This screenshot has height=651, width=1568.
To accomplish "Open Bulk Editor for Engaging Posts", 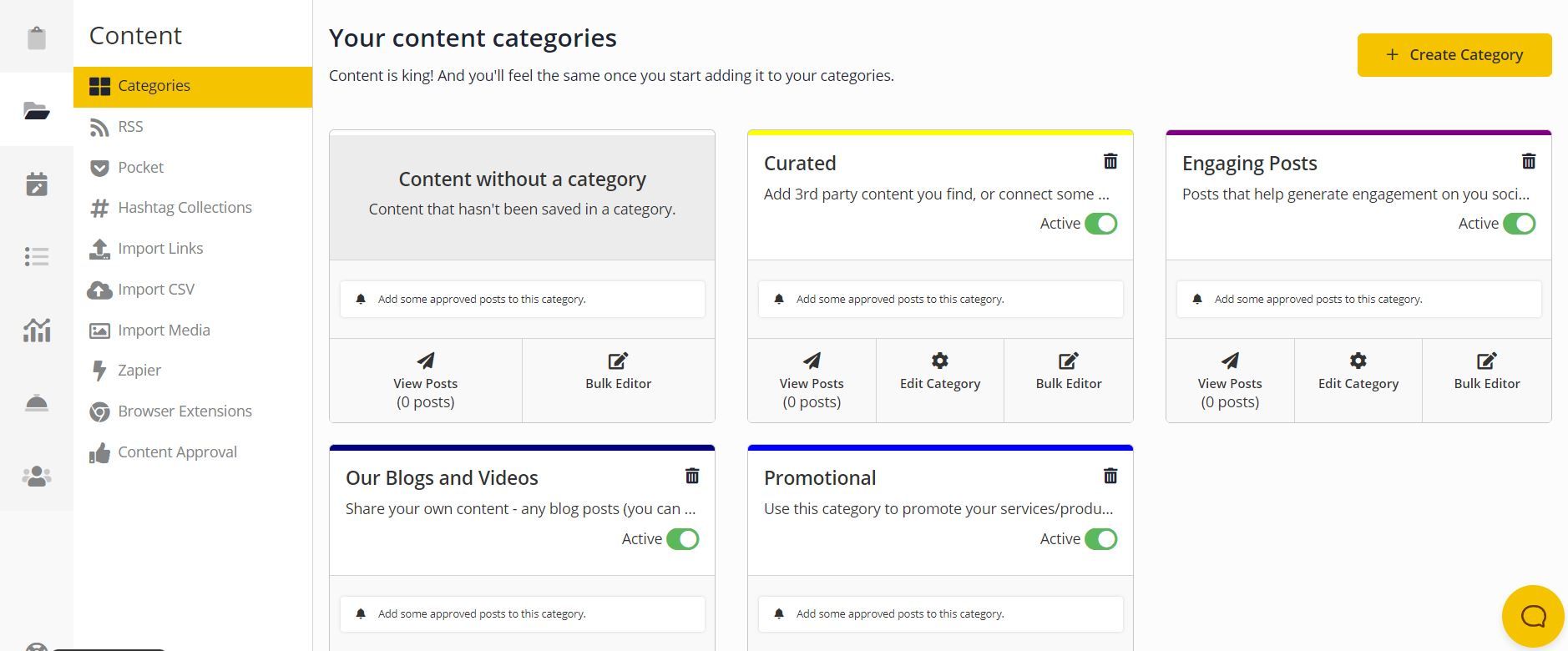I will pos(1486,371).
